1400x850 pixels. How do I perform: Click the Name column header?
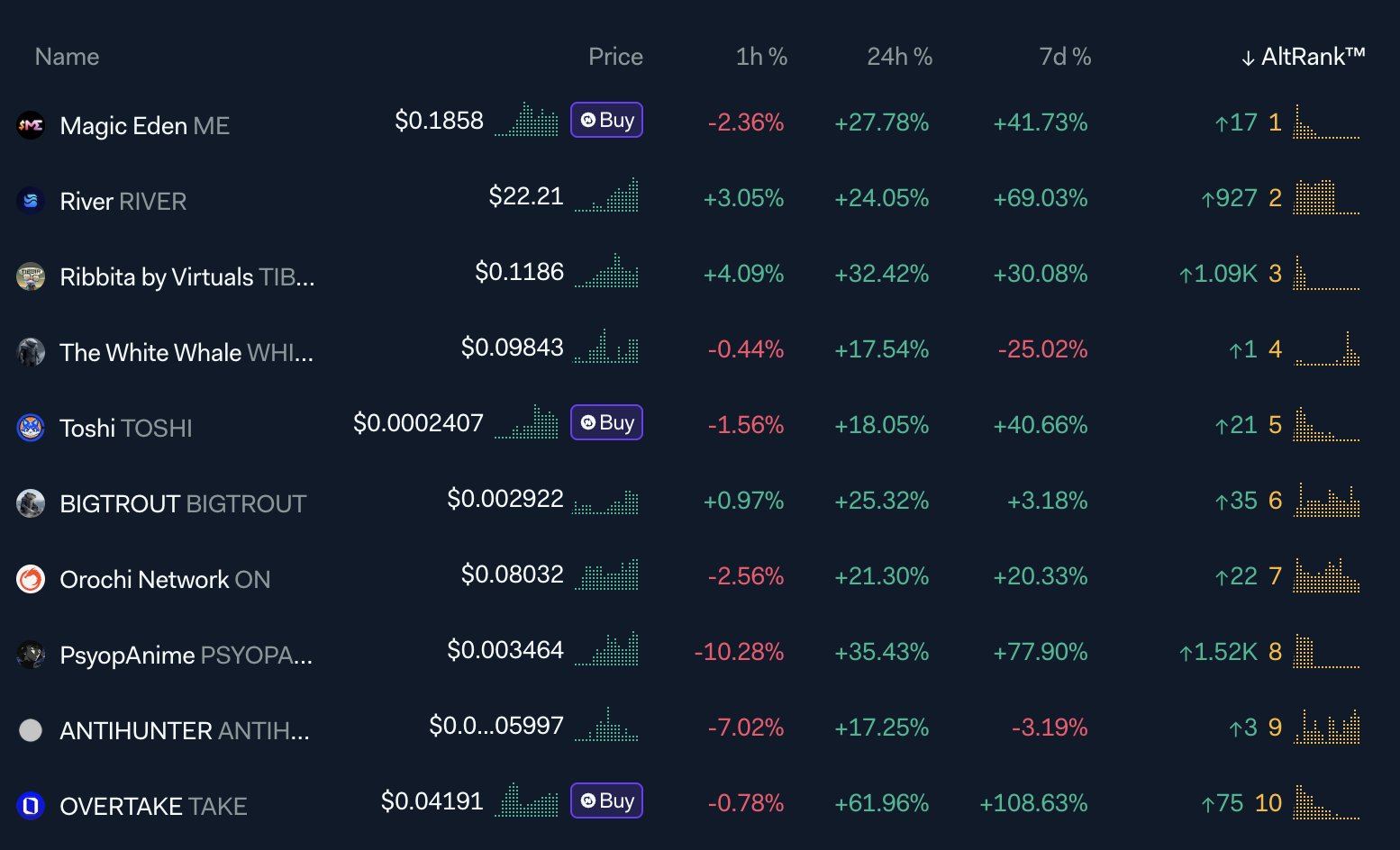[x=67, y=57]
